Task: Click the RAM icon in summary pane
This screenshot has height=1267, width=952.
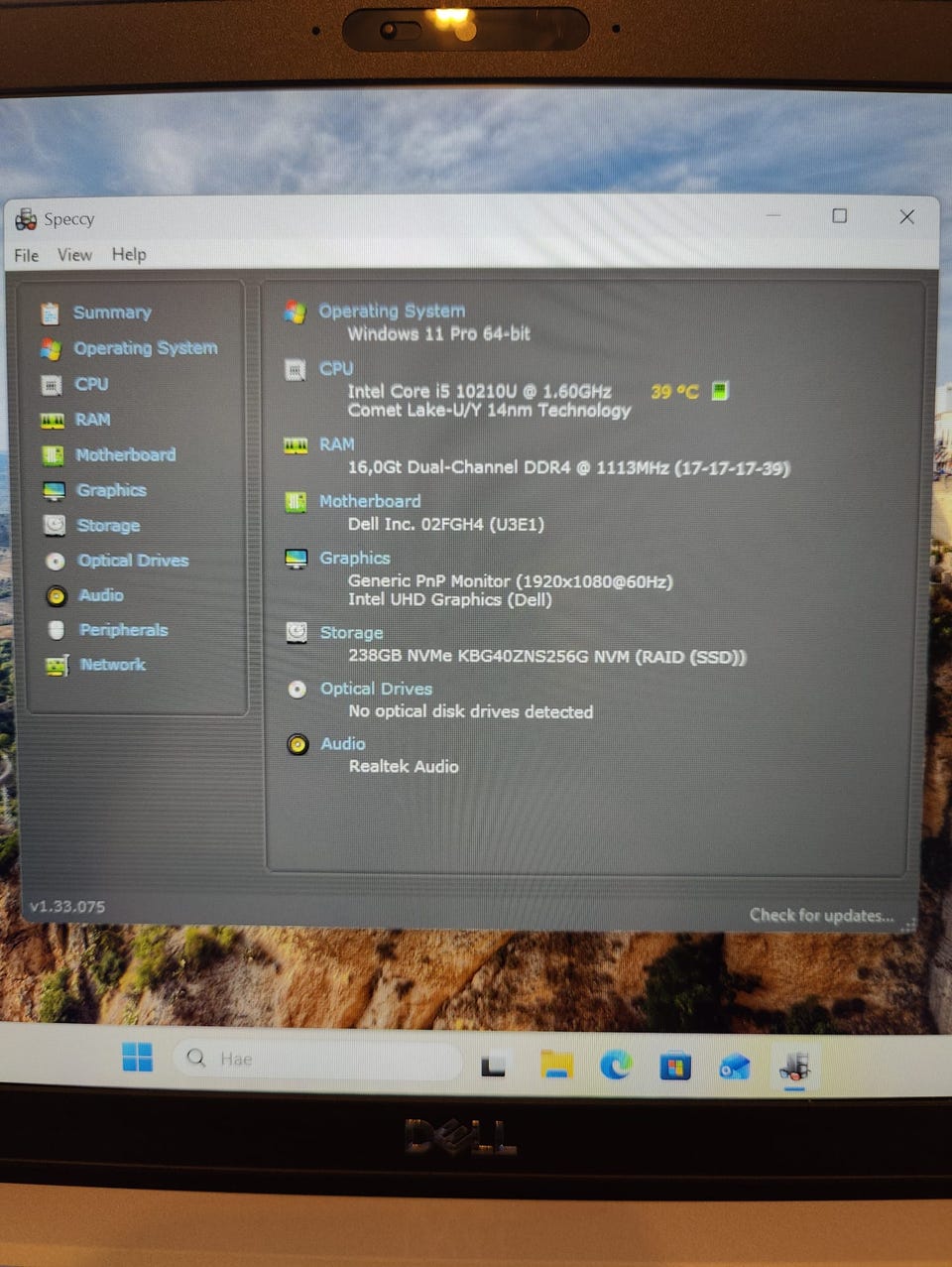Action: point(296,446)
